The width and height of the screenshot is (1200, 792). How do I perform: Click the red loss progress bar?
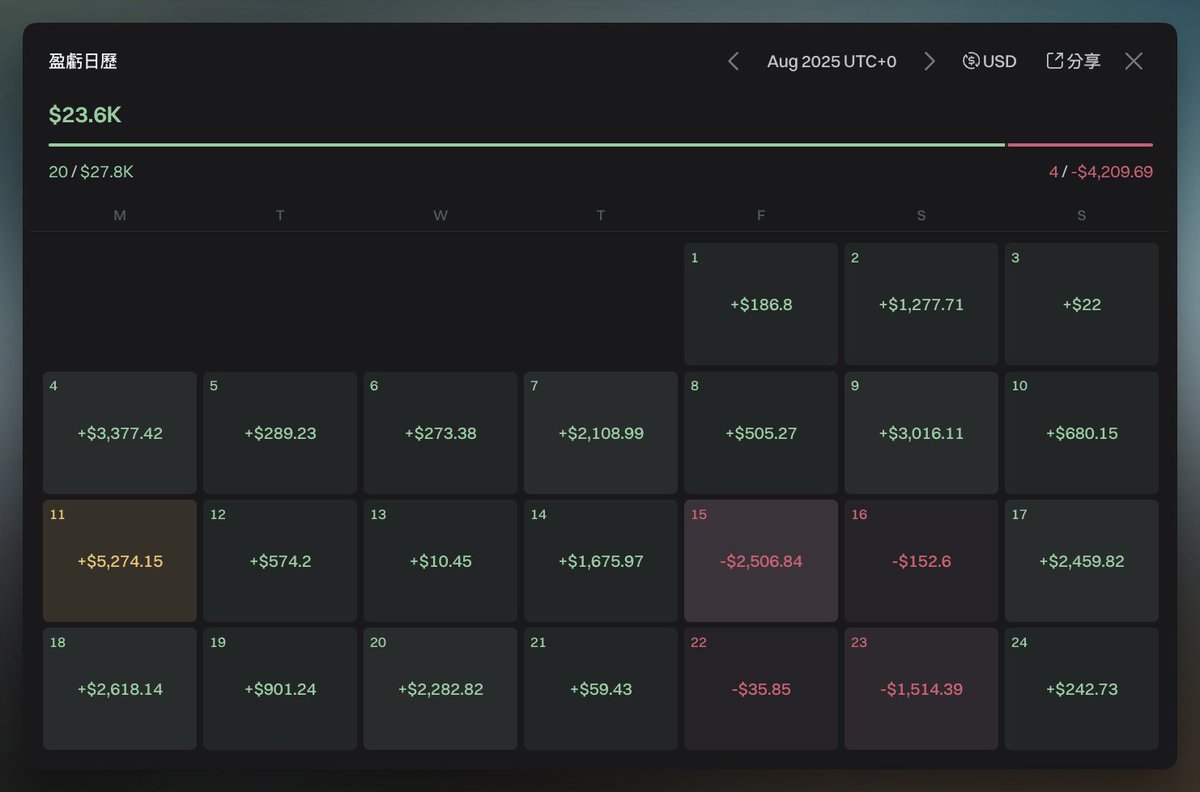pyautogui.click(x=1080, y=145)
